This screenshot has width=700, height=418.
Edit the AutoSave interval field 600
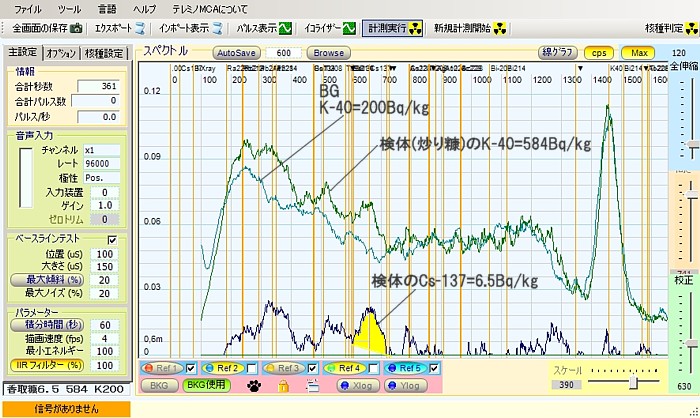[x=283, y=53]
